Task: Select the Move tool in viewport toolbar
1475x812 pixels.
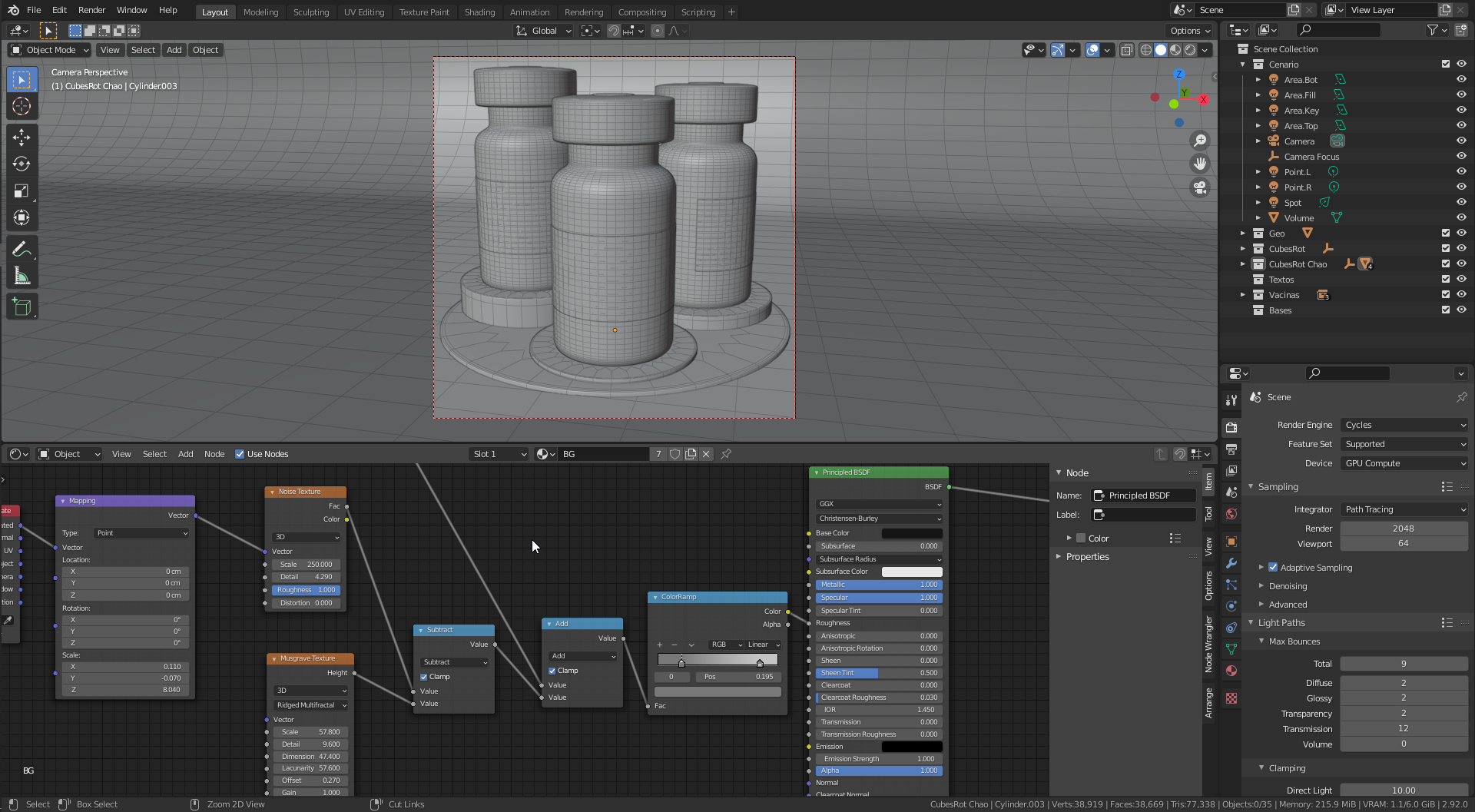Action: pos(22,138)
